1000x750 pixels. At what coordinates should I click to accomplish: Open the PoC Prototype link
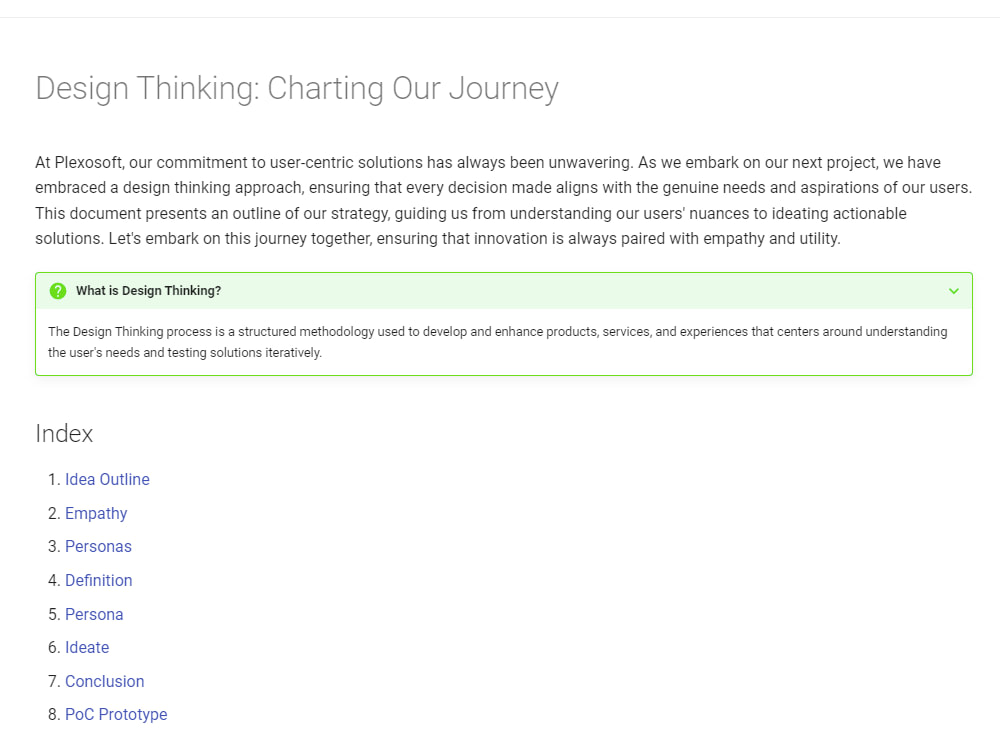click(x=116, y=714)
